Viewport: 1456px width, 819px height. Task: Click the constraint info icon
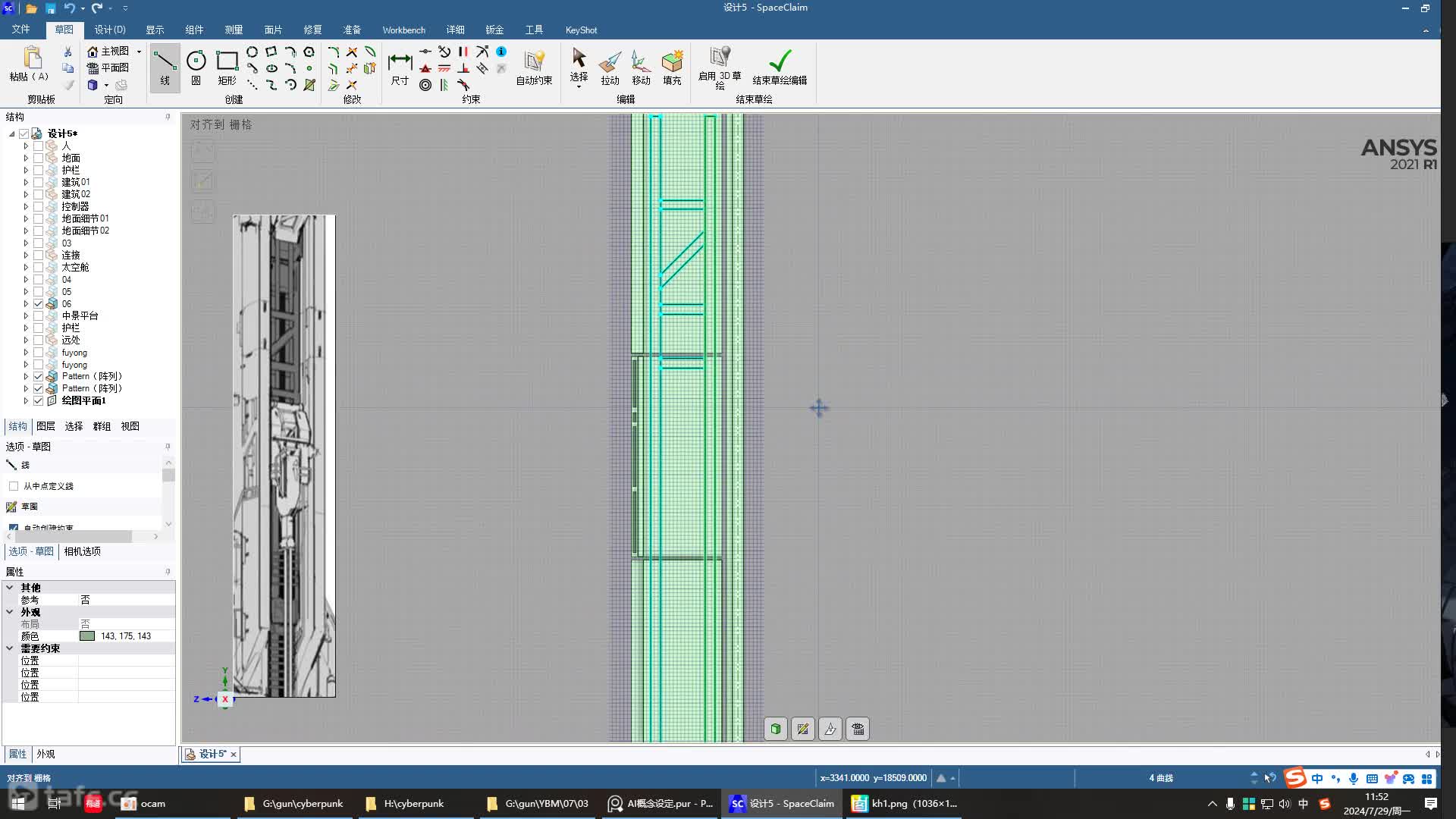(x=501, y=52)
